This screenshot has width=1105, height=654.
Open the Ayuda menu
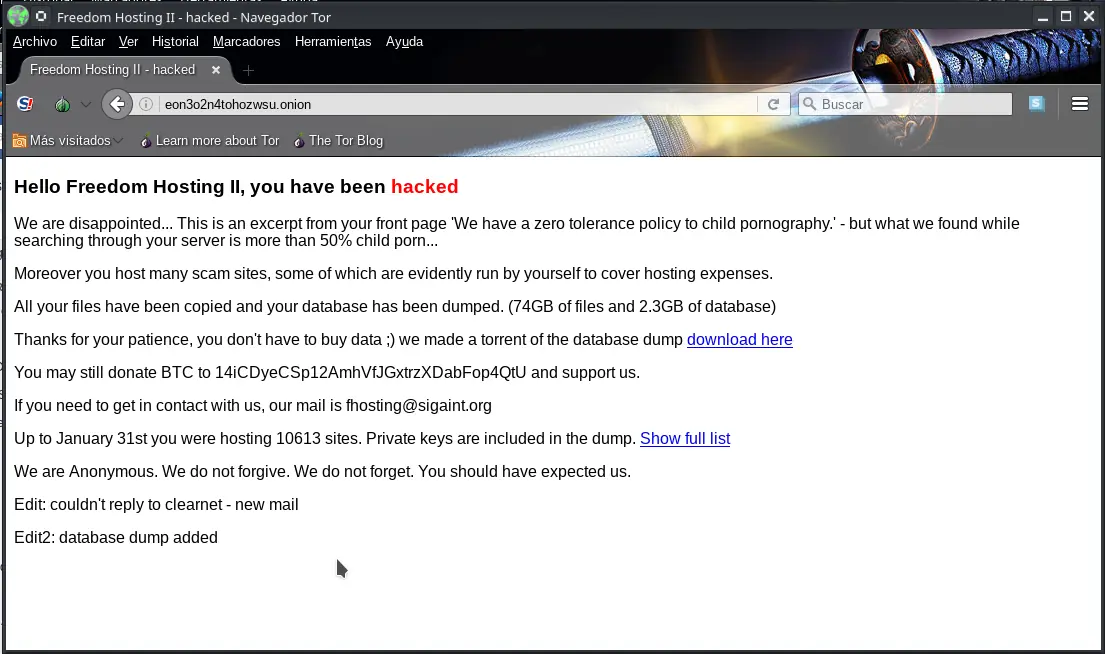click(x=405, y=42)
